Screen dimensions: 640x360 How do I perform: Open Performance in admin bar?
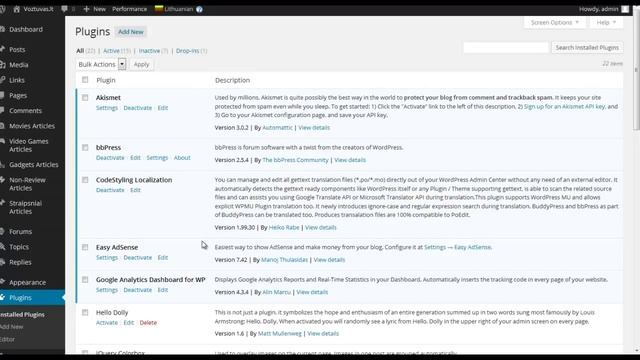129,9
